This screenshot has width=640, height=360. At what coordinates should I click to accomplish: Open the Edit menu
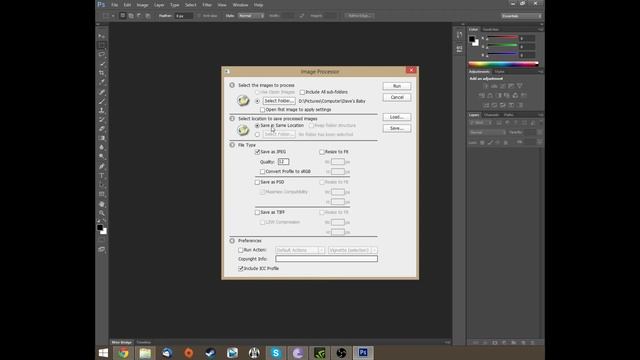click(127, 5)
